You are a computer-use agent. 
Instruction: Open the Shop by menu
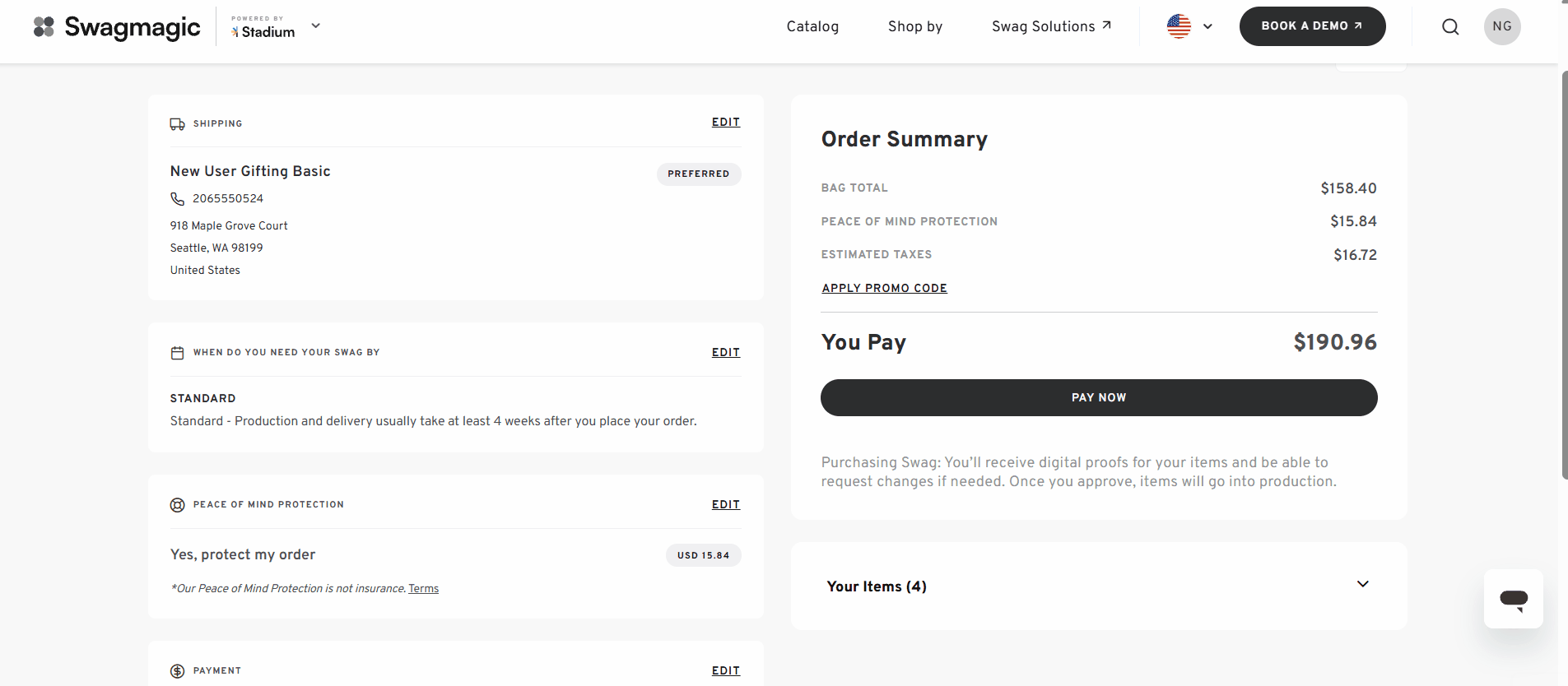coord(915,26)
